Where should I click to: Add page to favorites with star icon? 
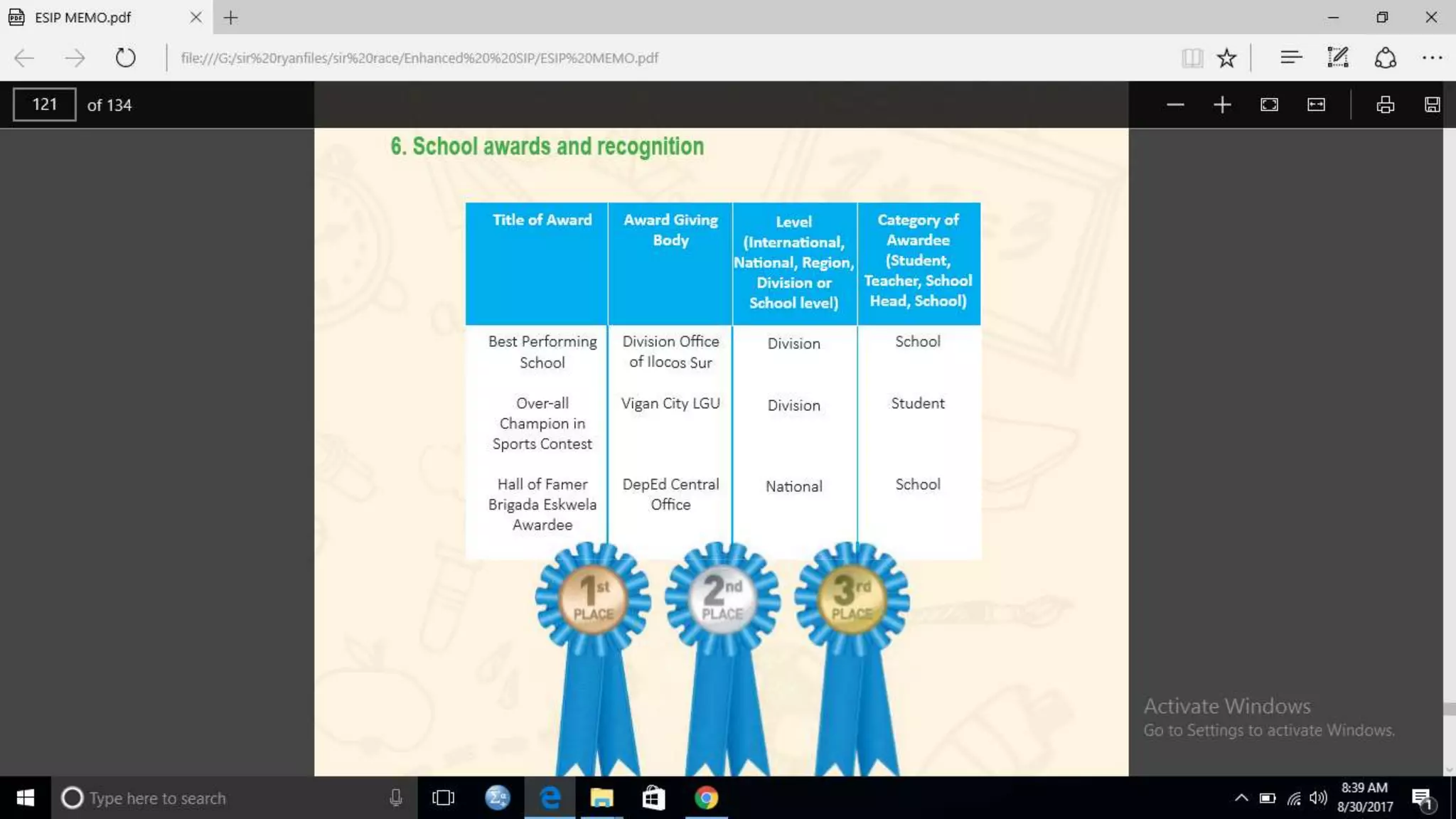pos(1226,58)
